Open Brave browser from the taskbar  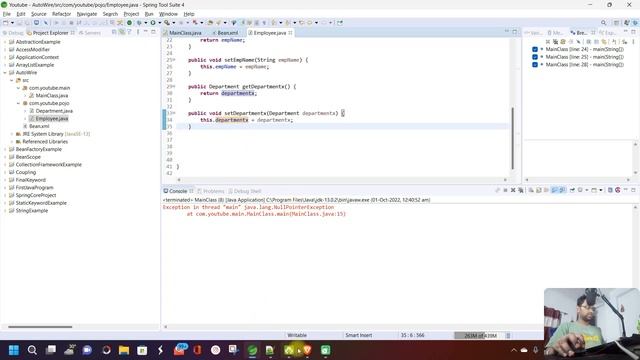[x=307, y=350]
